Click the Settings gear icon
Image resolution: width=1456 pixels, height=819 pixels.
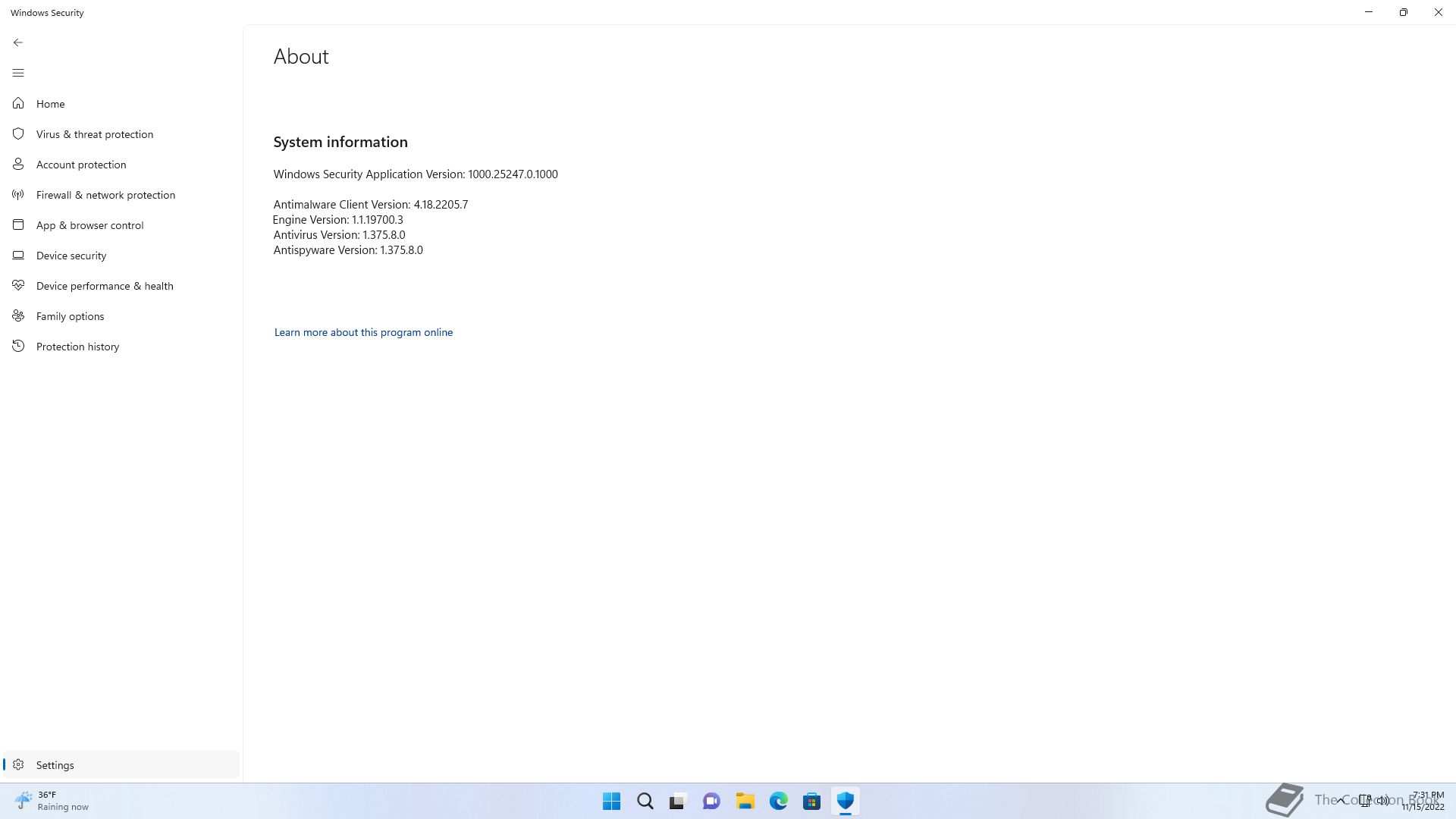point(18,764)
